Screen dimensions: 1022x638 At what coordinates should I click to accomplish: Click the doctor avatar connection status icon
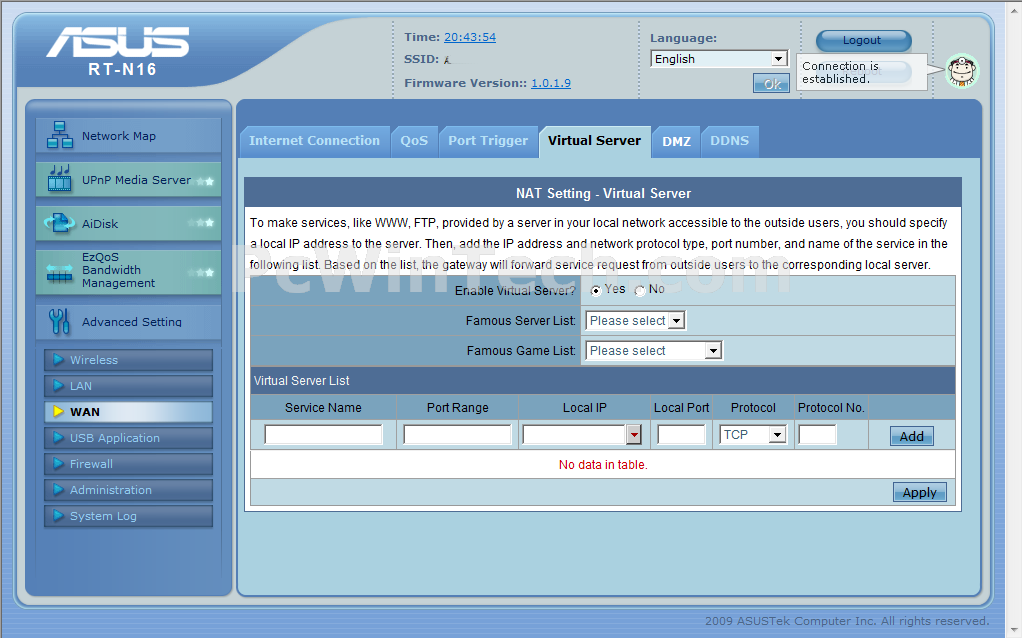click(x=961, y=71)
